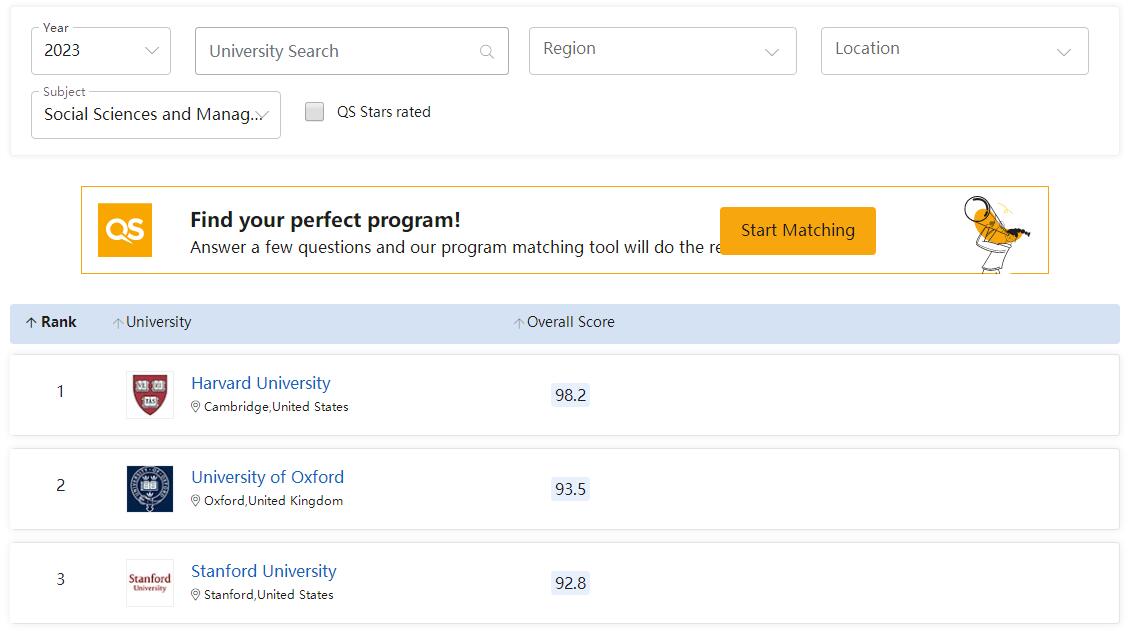Click the Stanford University logo
This screenshot has height=631, width=1134.
pos(150,582)
